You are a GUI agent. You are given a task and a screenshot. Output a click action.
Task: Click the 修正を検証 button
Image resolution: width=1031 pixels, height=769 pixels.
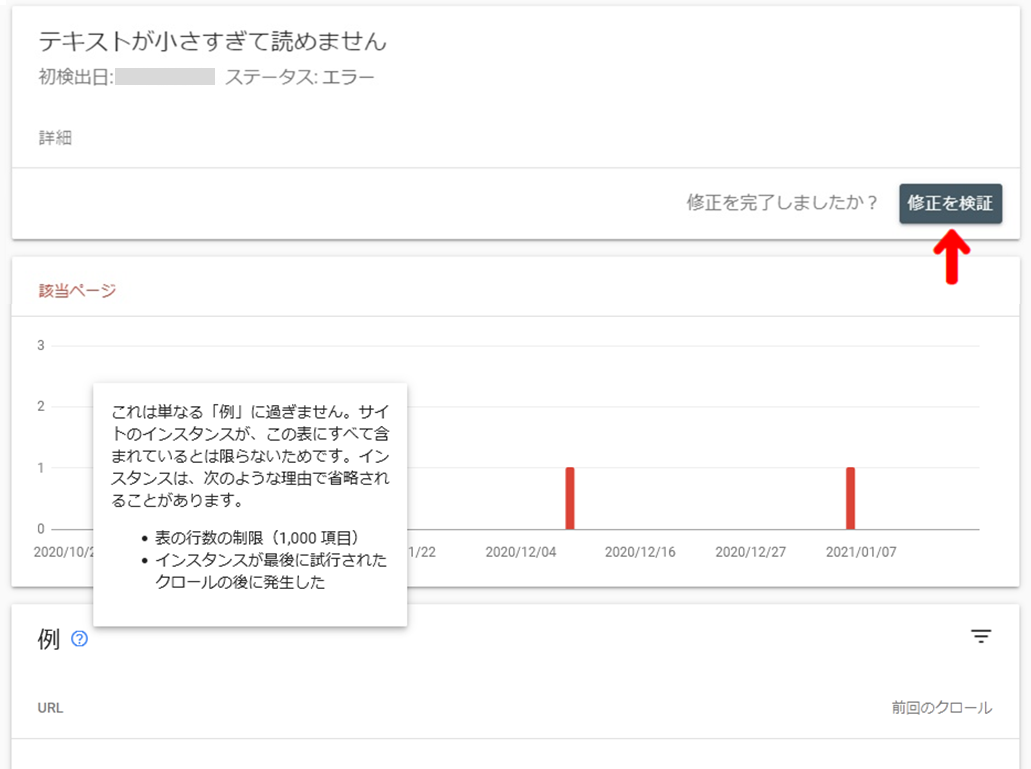coord(950,203)
